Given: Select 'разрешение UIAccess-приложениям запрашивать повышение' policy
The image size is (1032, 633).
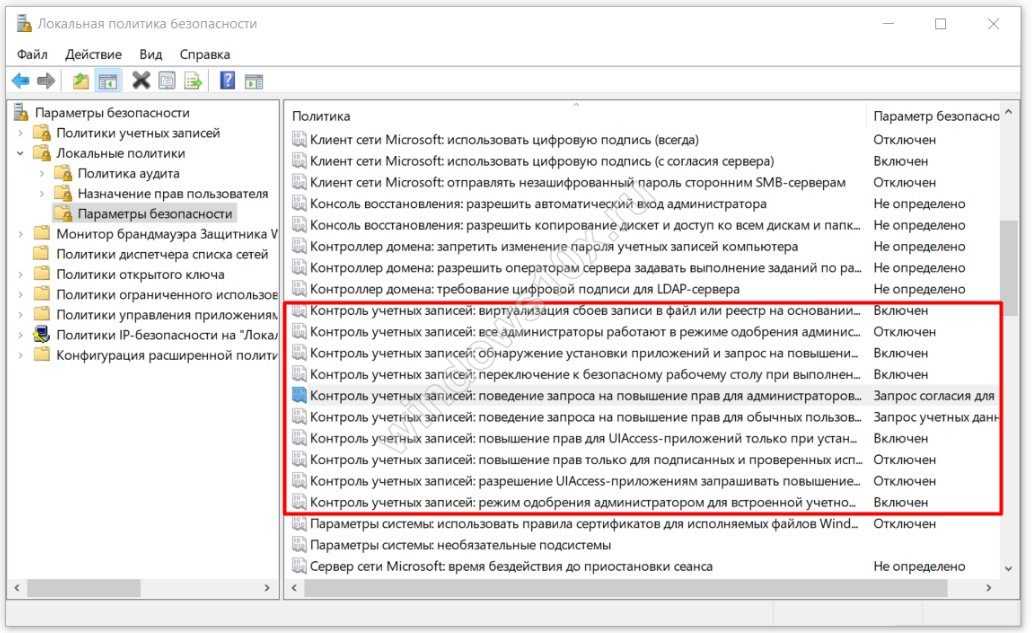Looking at the screenshot, I should coord(585,481).
